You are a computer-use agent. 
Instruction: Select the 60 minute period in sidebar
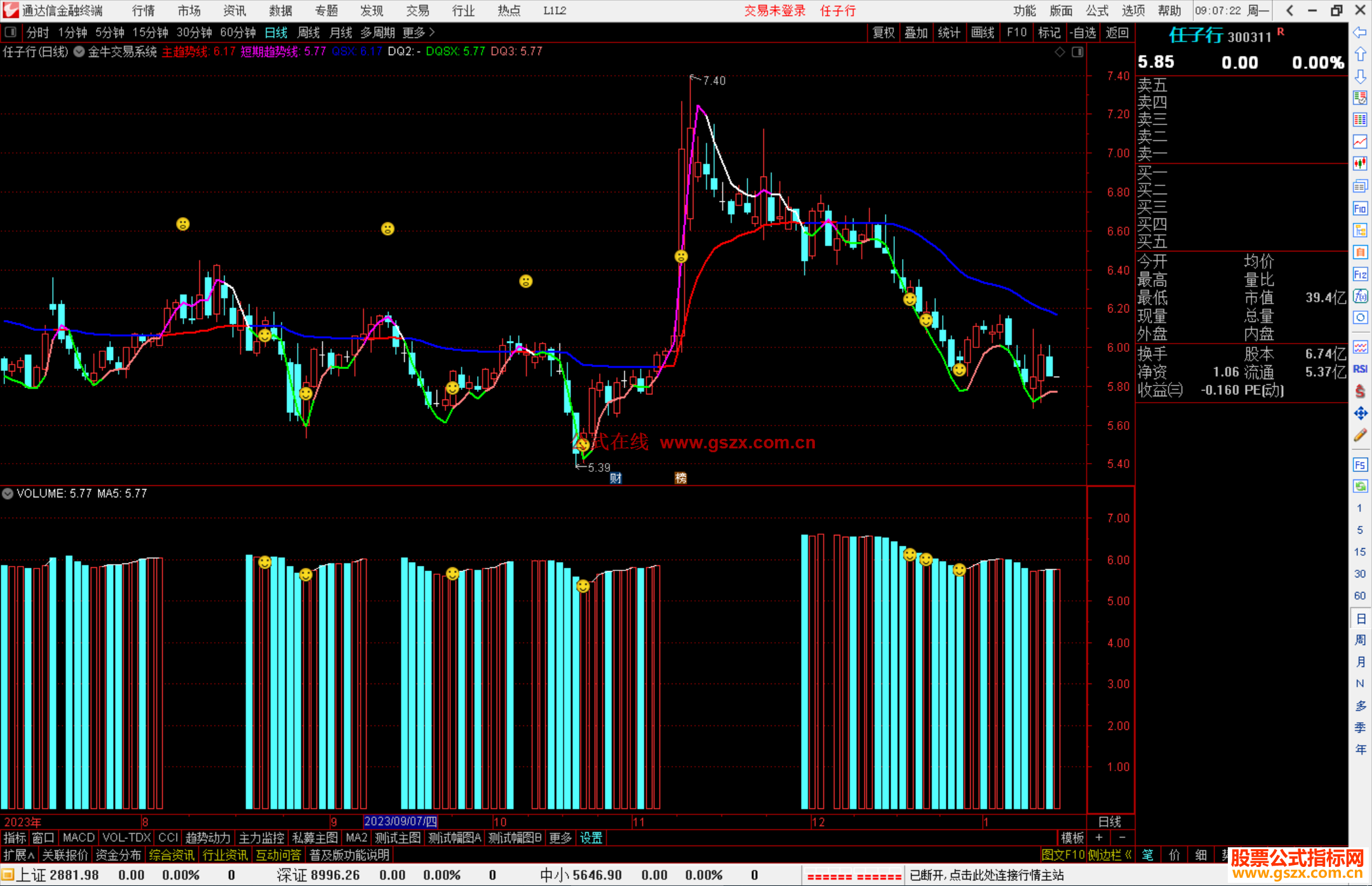coord(1359,596)
